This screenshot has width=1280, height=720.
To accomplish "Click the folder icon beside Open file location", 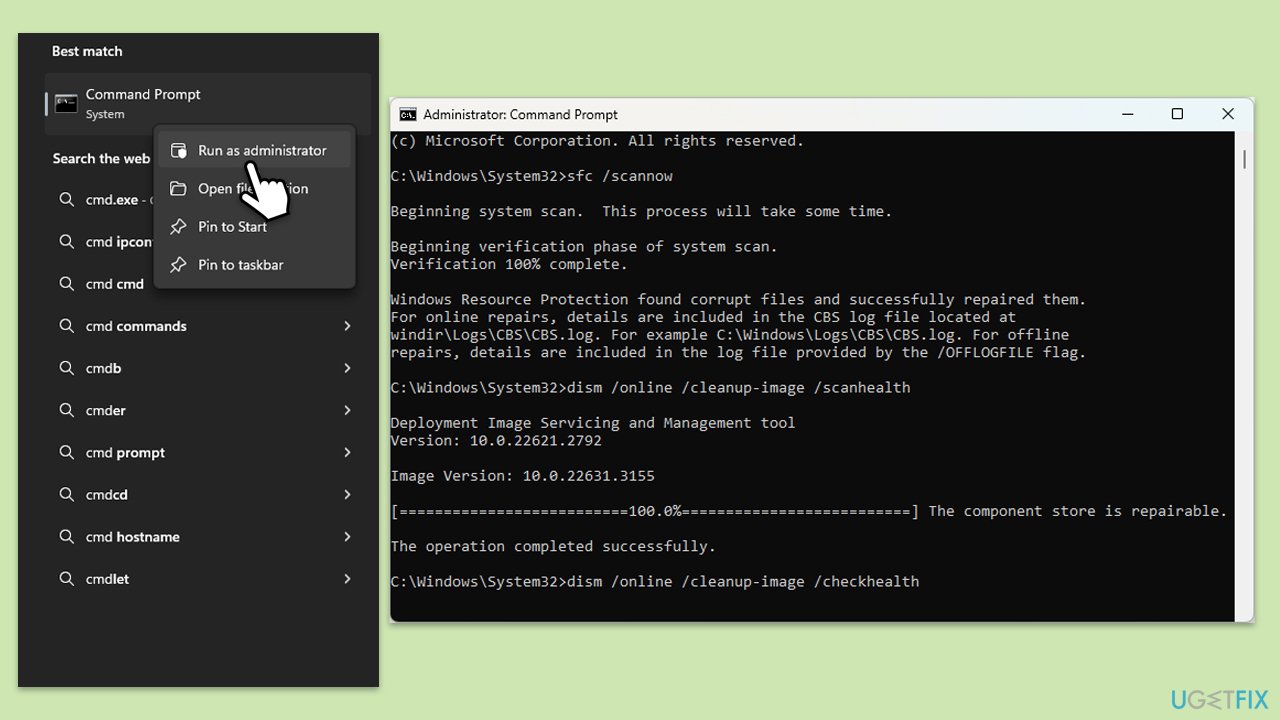I will [x=178, y=188].
